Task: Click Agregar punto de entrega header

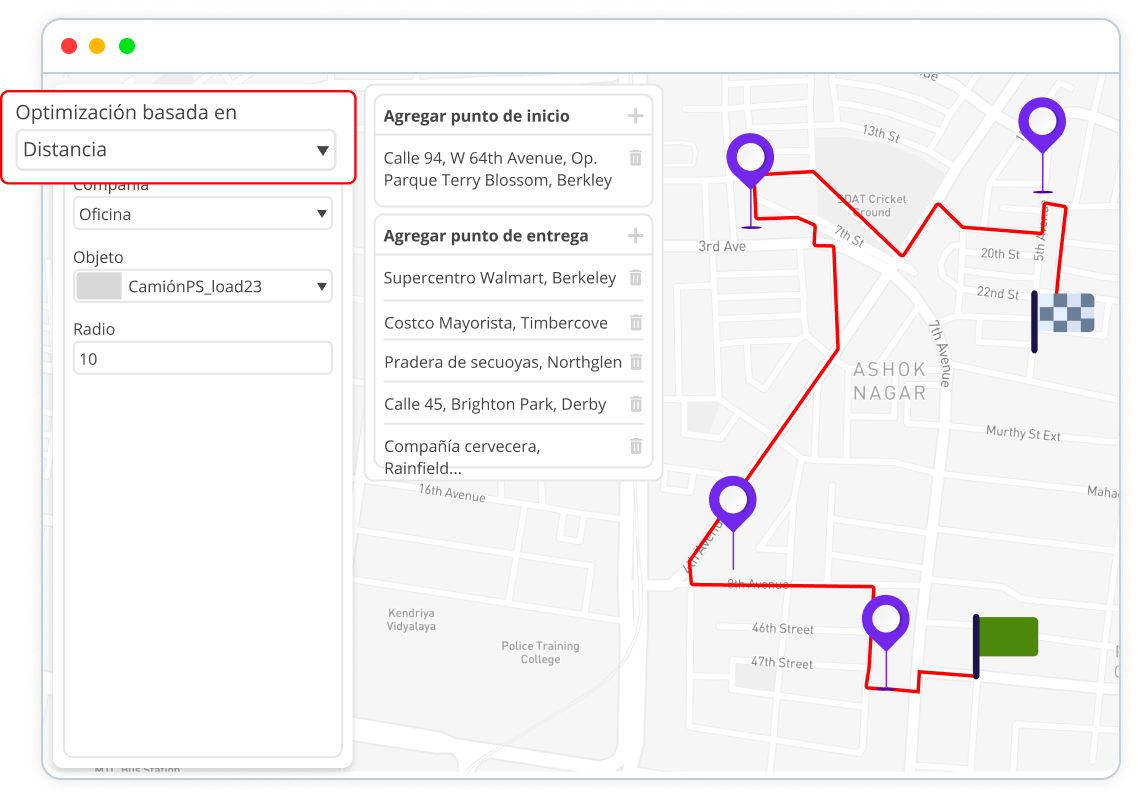Action: pos(486,236)
